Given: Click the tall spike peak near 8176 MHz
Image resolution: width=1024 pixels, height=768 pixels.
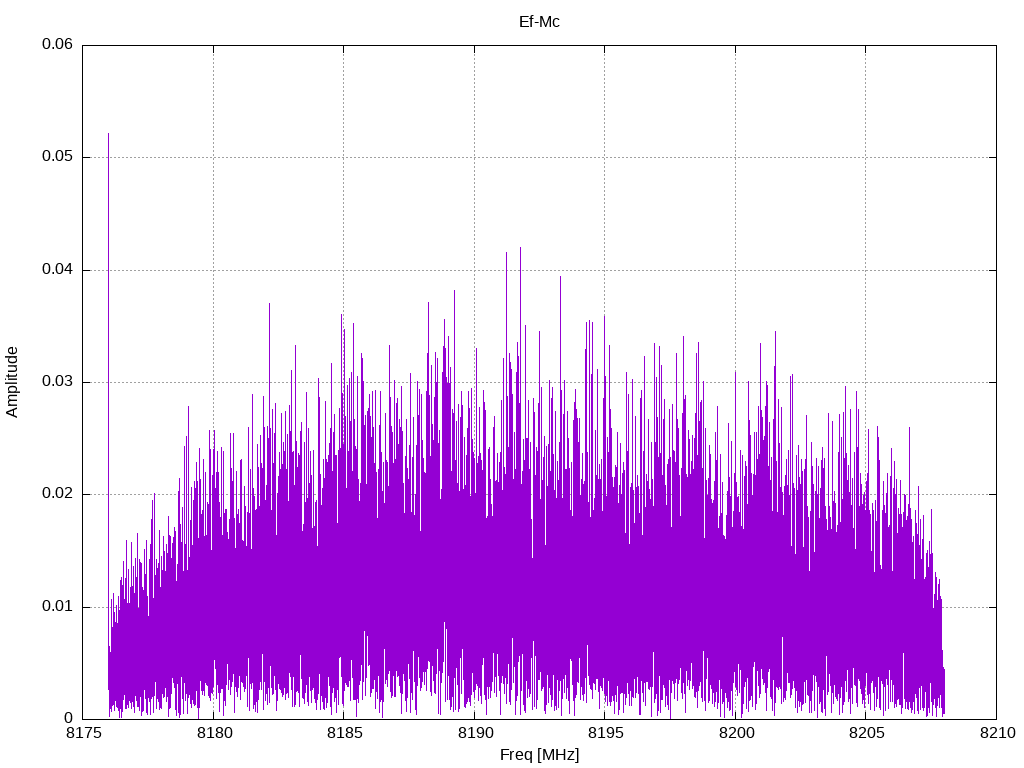Looking at the screenshot, I should 108,135.
